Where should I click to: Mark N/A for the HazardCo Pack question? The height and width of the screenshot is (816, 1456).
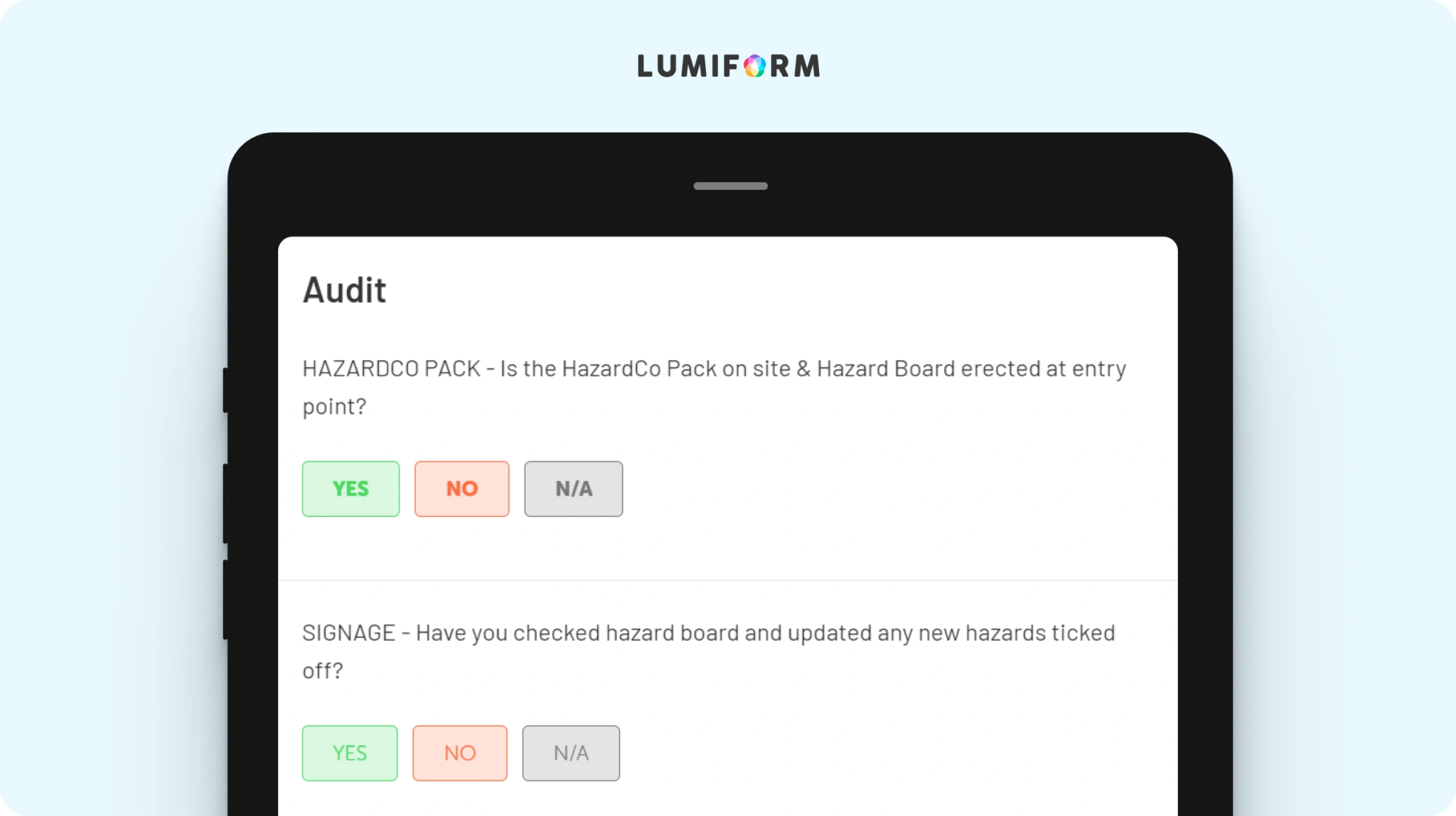(574, 489)
